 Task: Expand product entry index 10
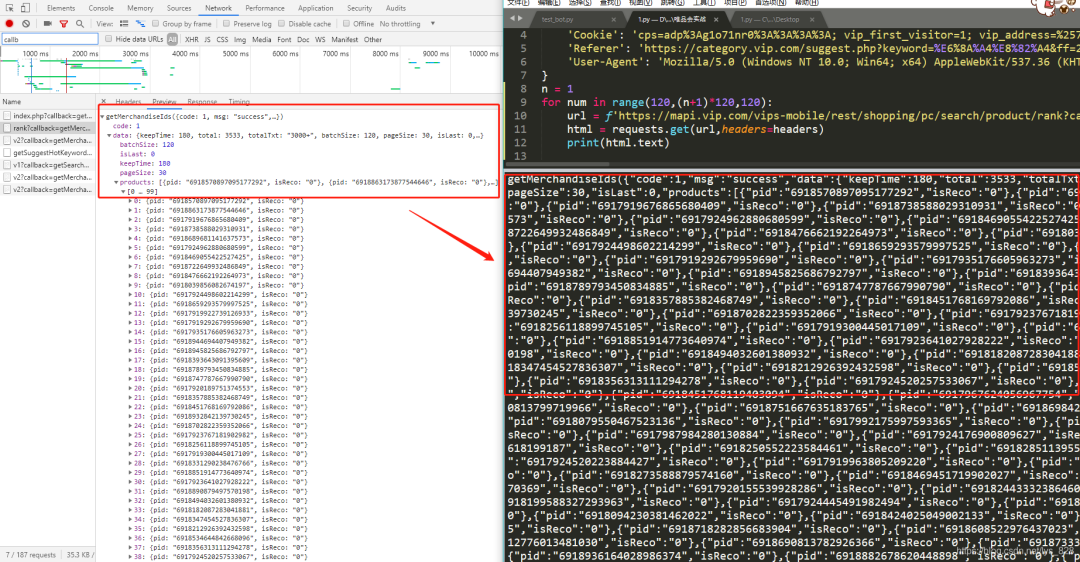(x=130, y=295)
